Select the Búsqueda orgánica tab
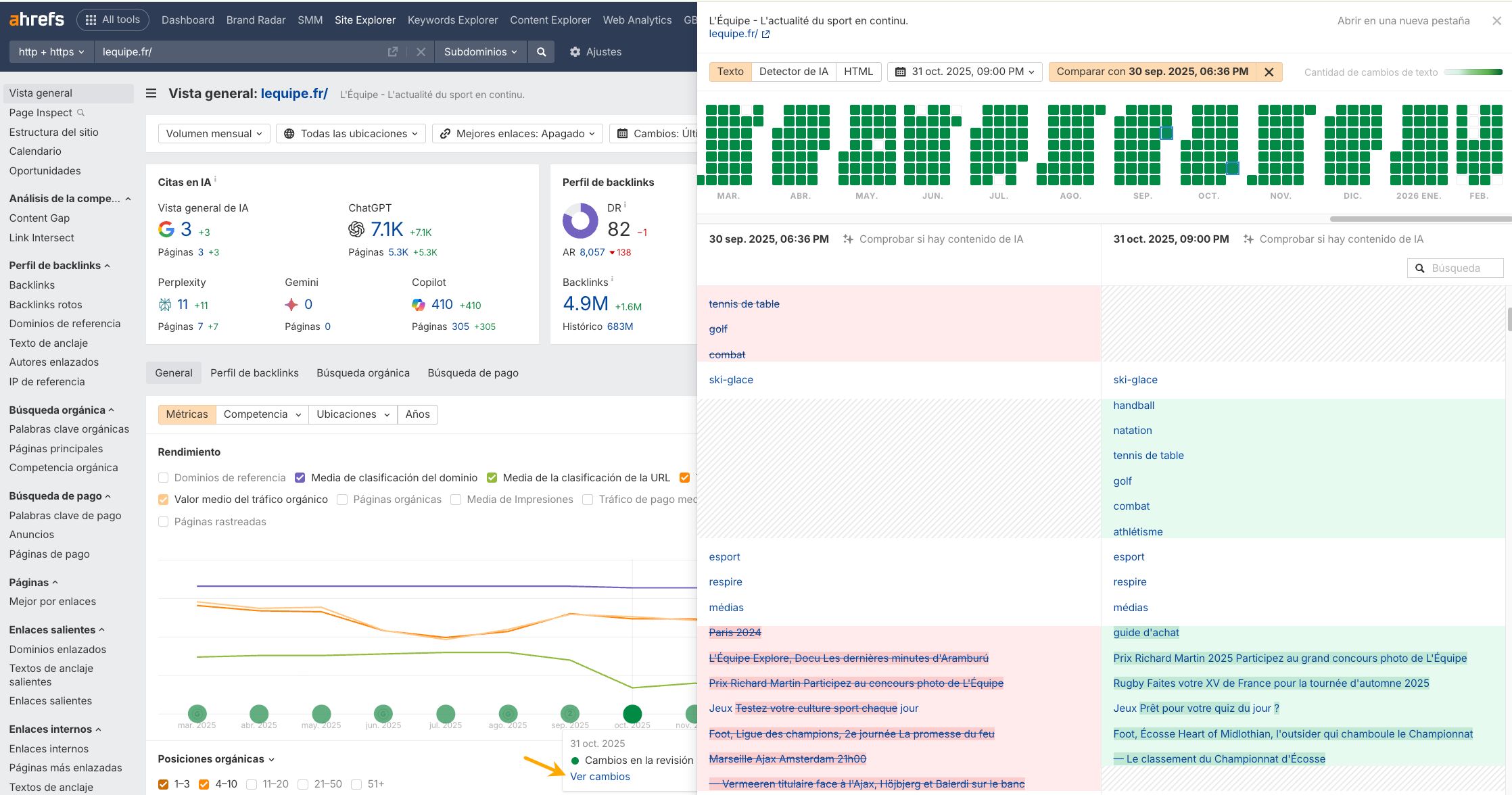The height and width of the screenshot is (795, 1512). tap(362, 372)
